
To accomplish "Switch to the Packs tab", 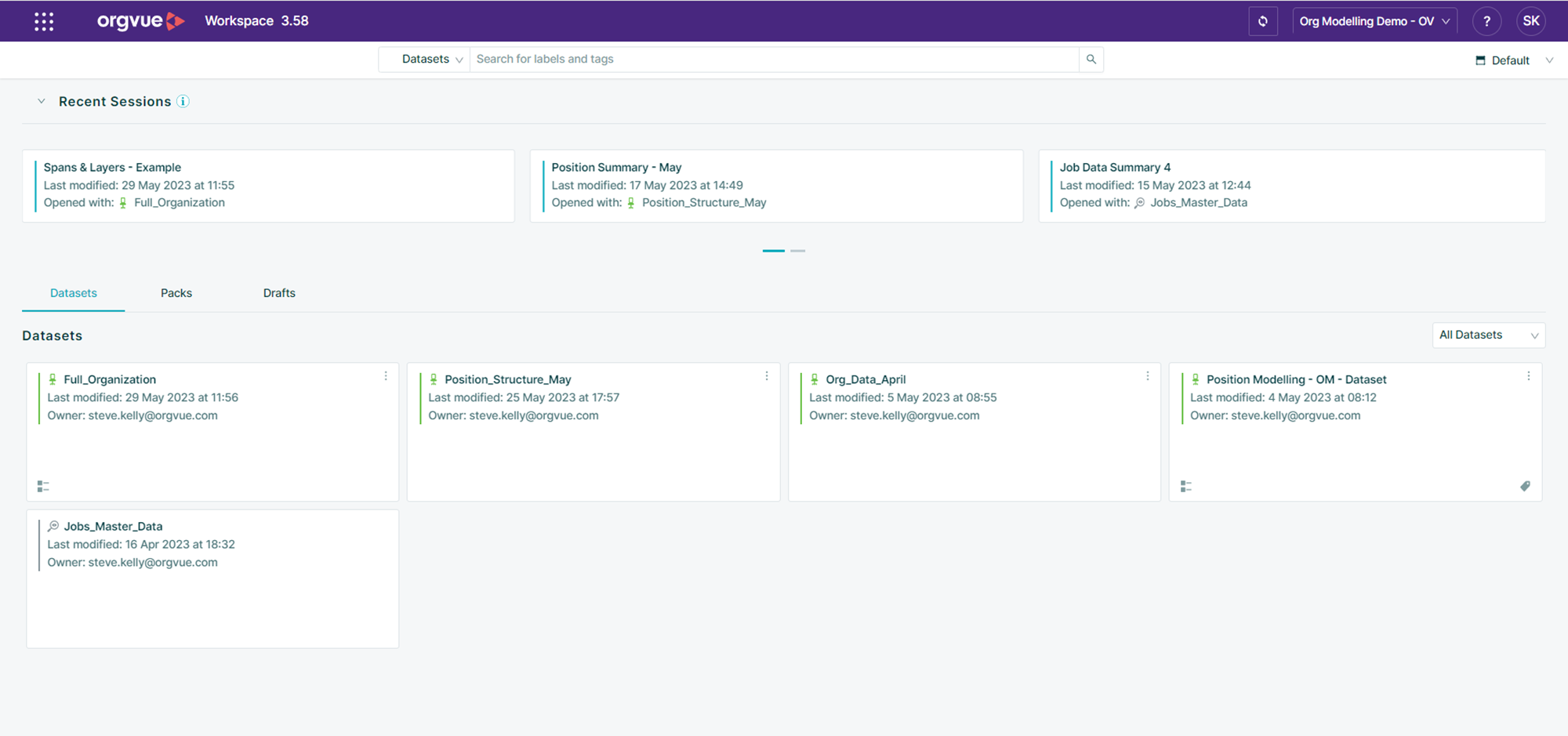I will (176, 293).
